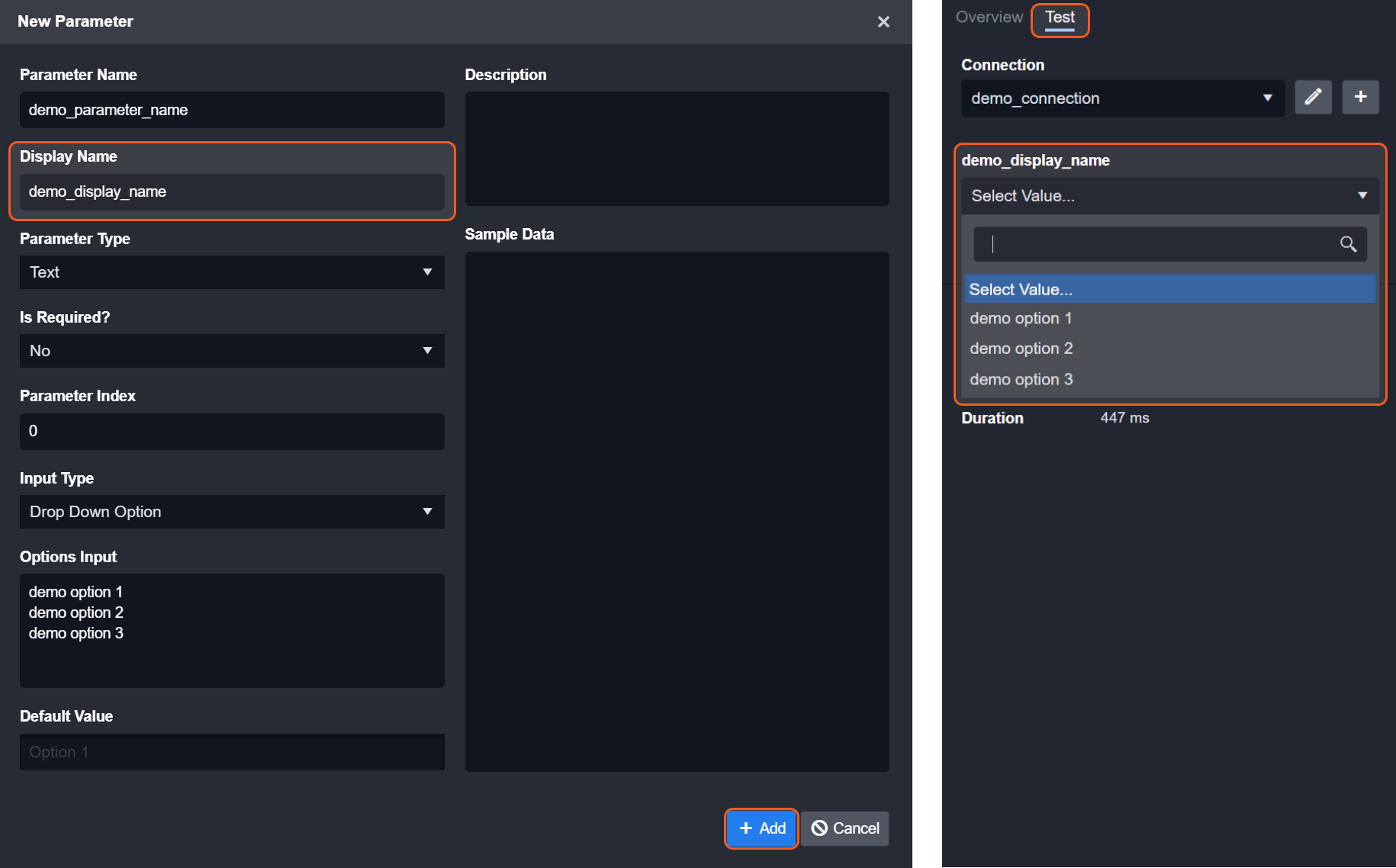The height and width of the screenshot is (868, 1396).
Task: Switch to the Overview tab
Action: 989,18
